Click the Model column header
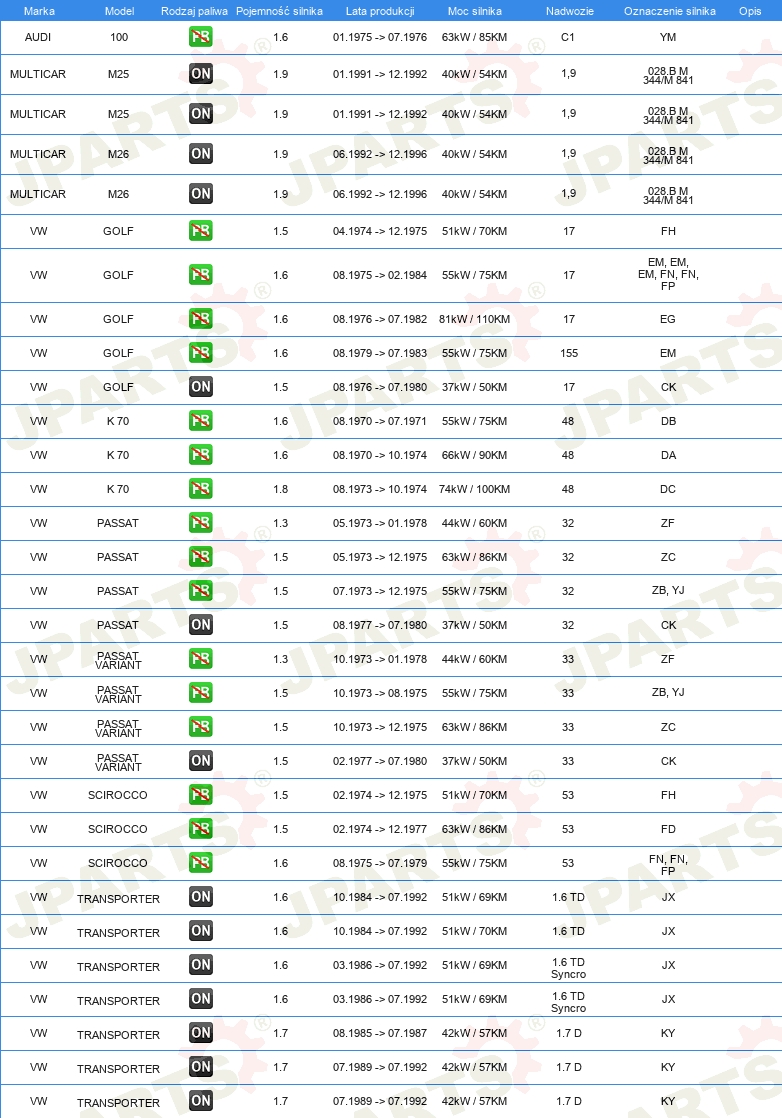Screen dimensions: 782x1118 119,11
